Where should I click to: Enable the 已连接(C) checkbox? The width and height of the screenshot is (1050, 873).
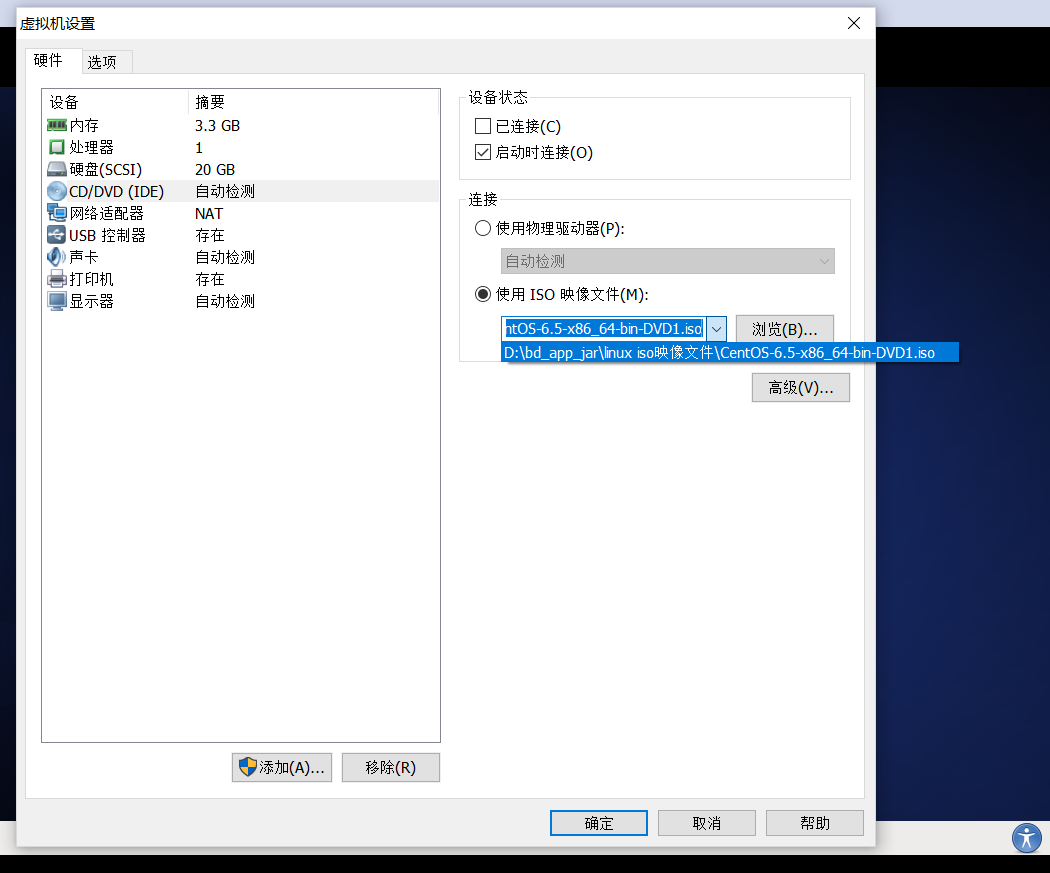tap(482, 126)
